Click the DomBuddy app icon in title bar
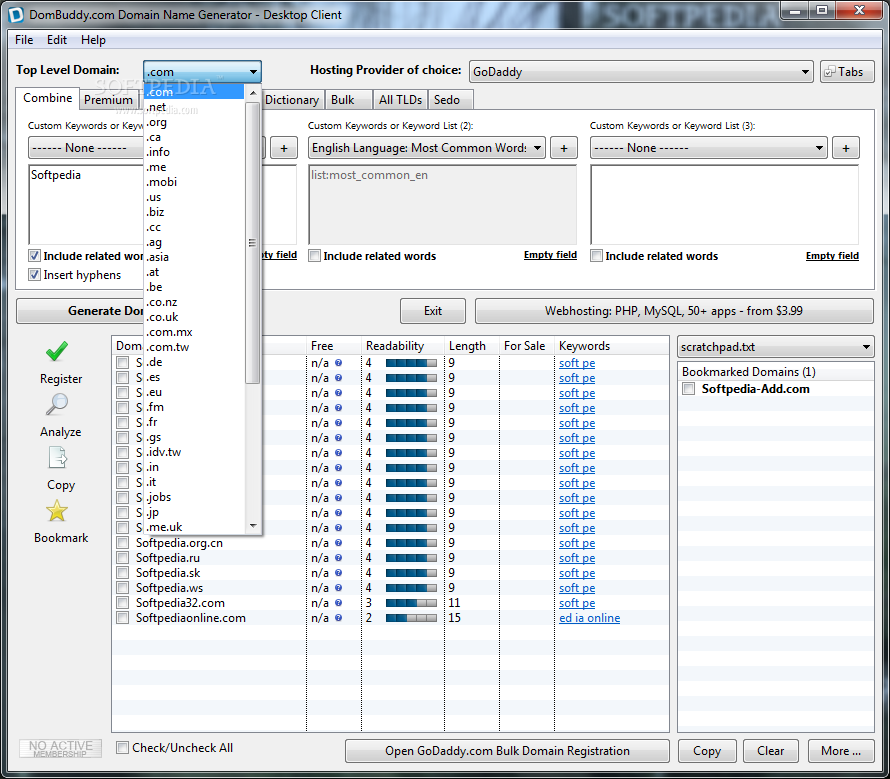The height and width of the screenshot is (779, 890). (x=15, y=14)
